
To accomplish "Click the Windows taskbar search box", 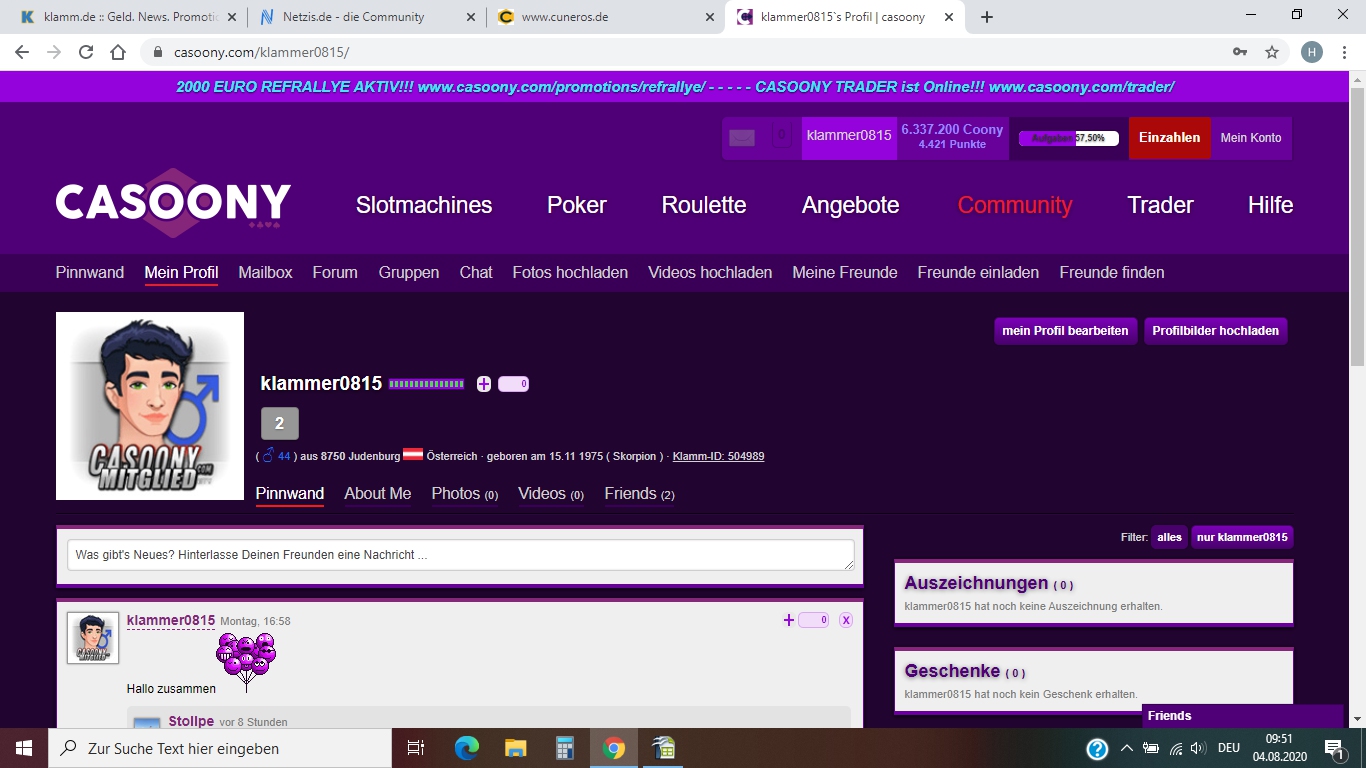I will (x=219, y=748).
